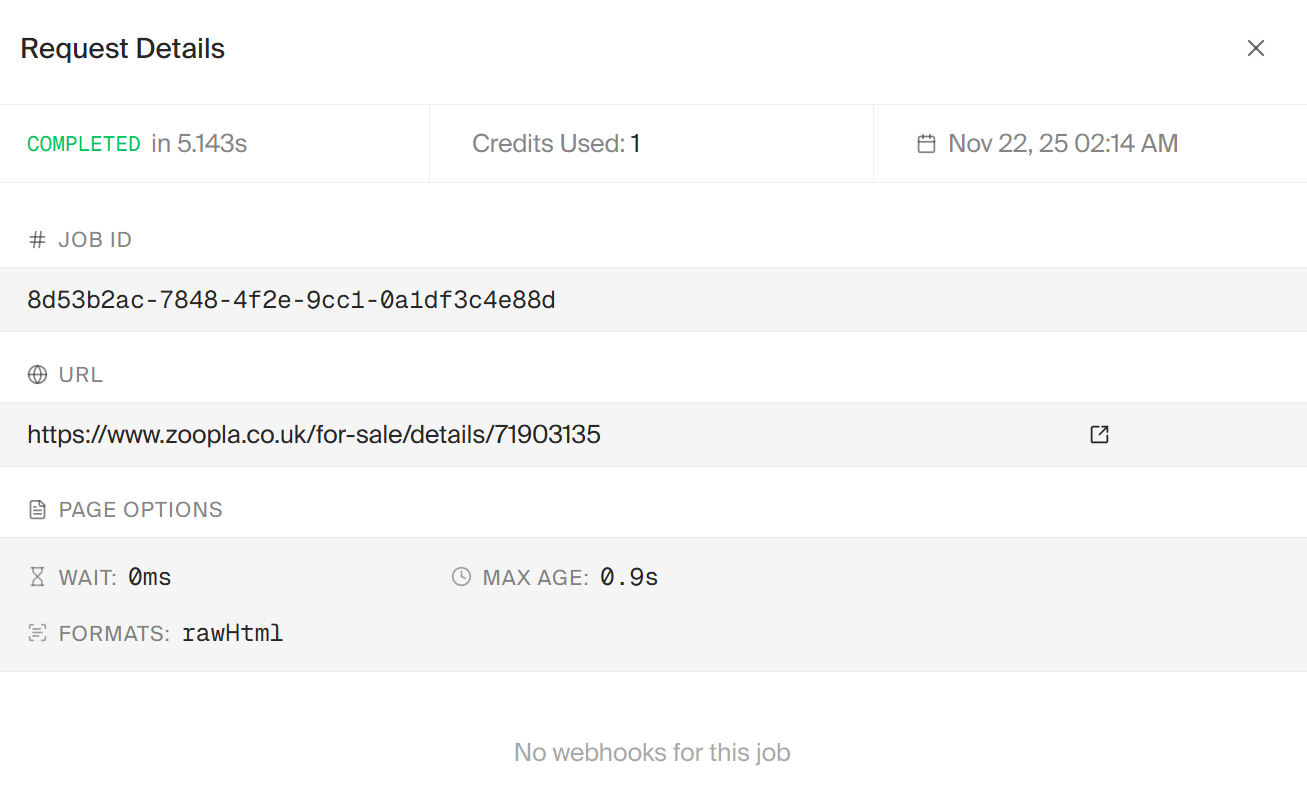
Task: Click the calendar icon beside the date
Action: [x=925, y=143]
